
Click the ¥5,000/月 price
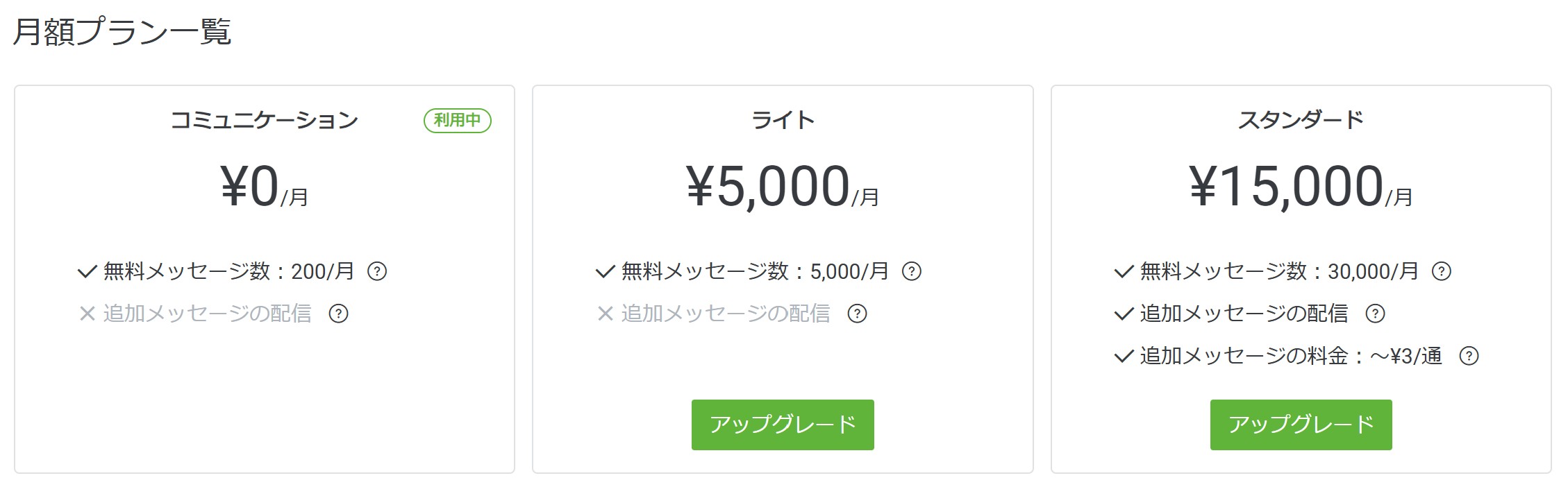click(x=783, y=187)
